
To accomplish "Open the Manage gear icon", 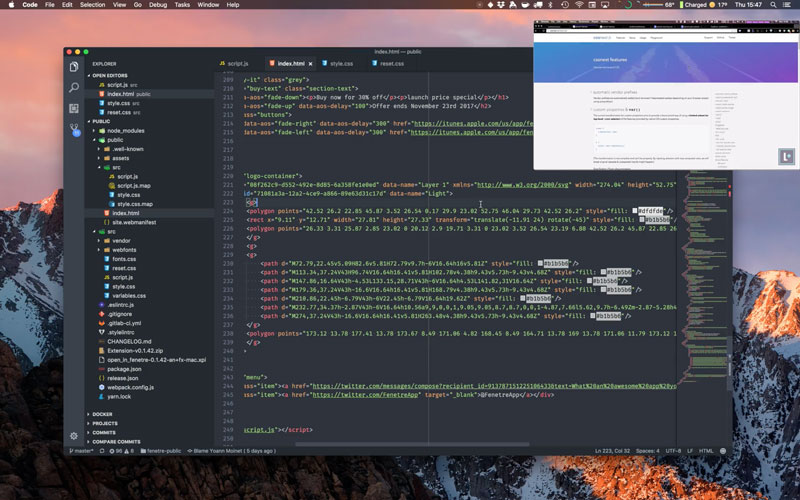I will [74, 436].
